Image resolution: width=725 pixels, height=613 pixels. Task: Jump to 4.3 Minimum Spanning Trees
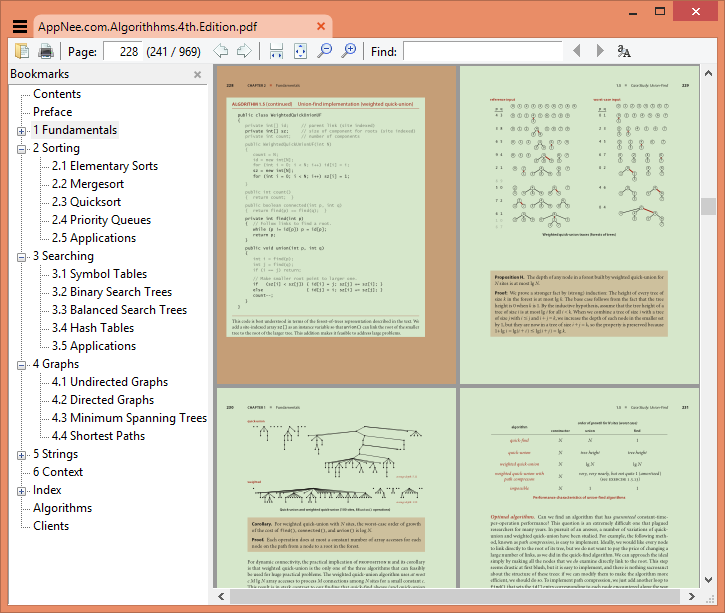pos(129,418)
